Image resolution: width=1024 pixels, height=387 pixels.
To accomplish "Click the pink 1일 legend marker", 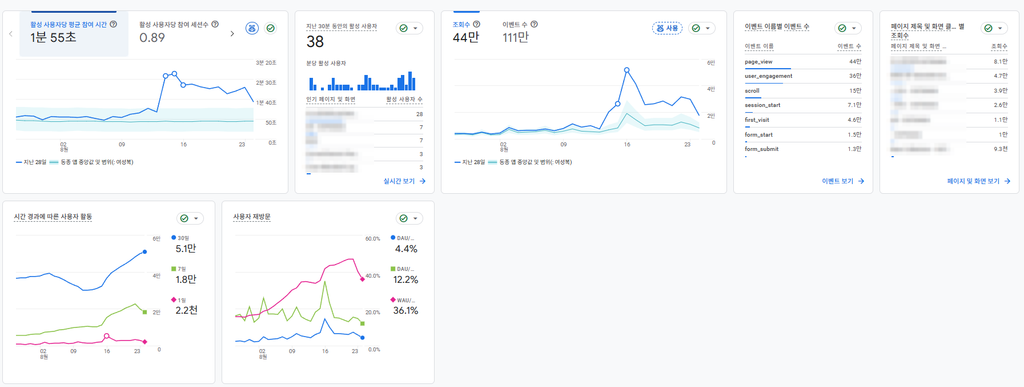I will 173,300.
